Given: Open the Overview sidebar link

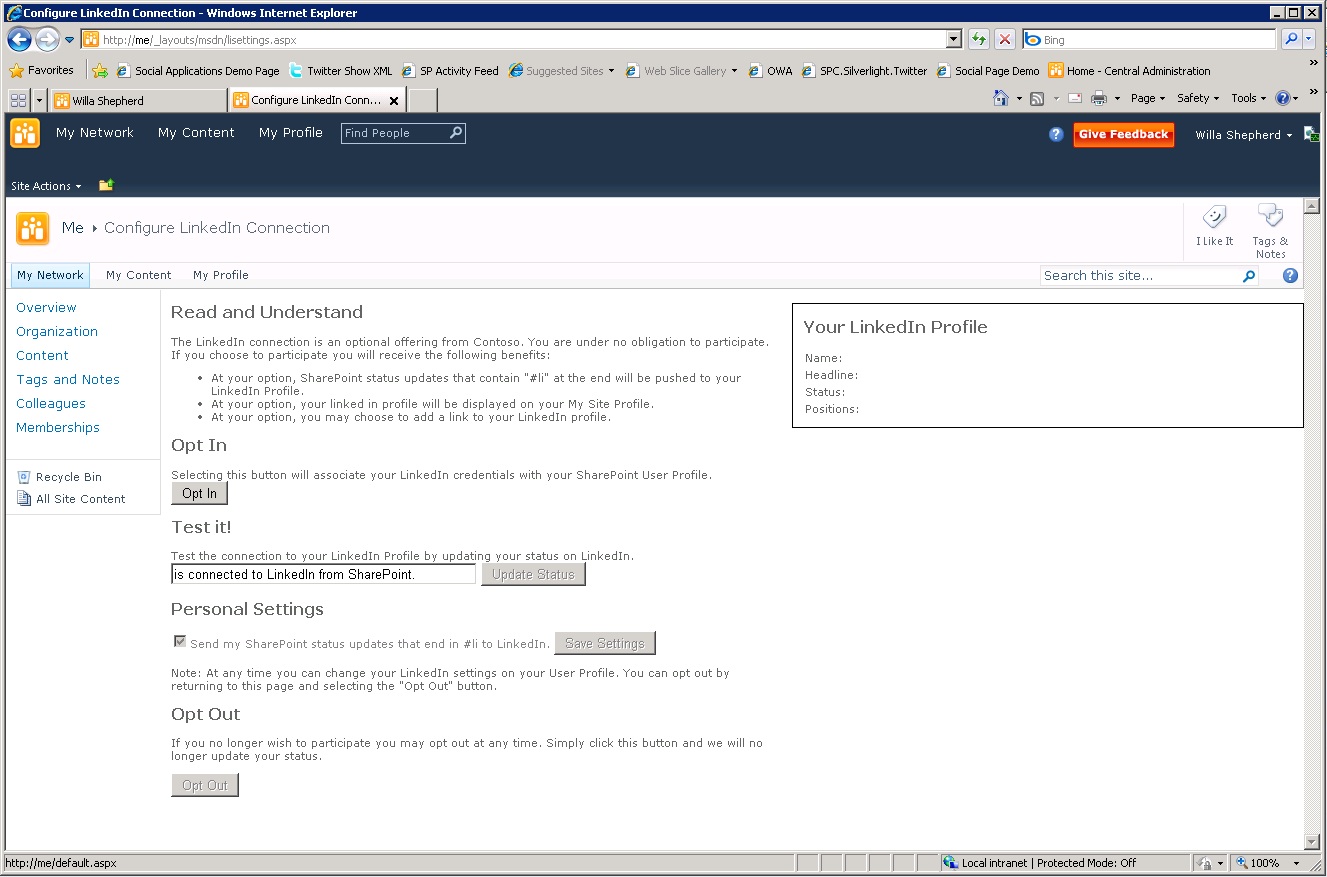Looking at the screenshot, I should click(46, 307).
